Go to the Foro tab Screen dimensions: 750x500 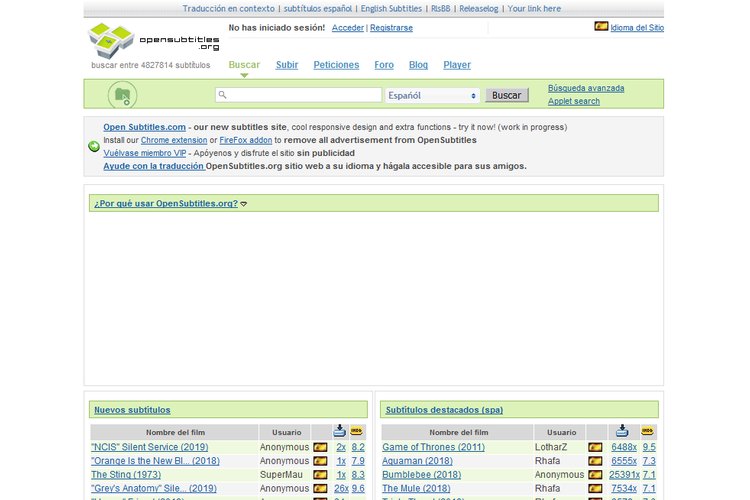[x=384, y=65]
